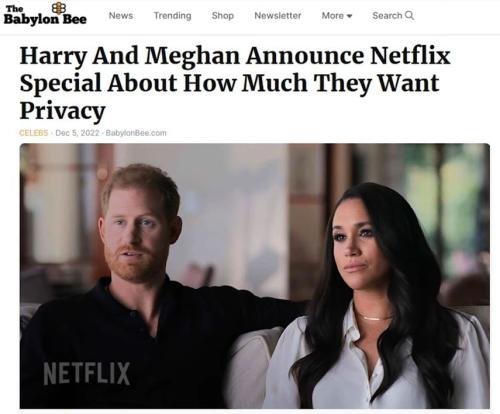Click the NETFLIX watermark on the image
This screenshot has height=414, width=500.
pos(87,374)
